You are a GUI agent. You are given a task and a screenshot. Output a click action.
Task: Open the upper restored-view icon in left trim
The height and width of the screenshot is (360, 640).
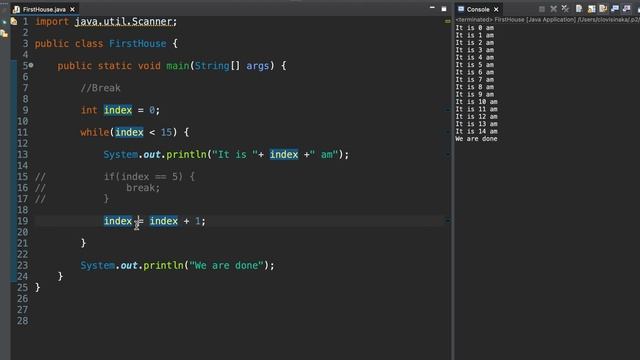point(4,21)
